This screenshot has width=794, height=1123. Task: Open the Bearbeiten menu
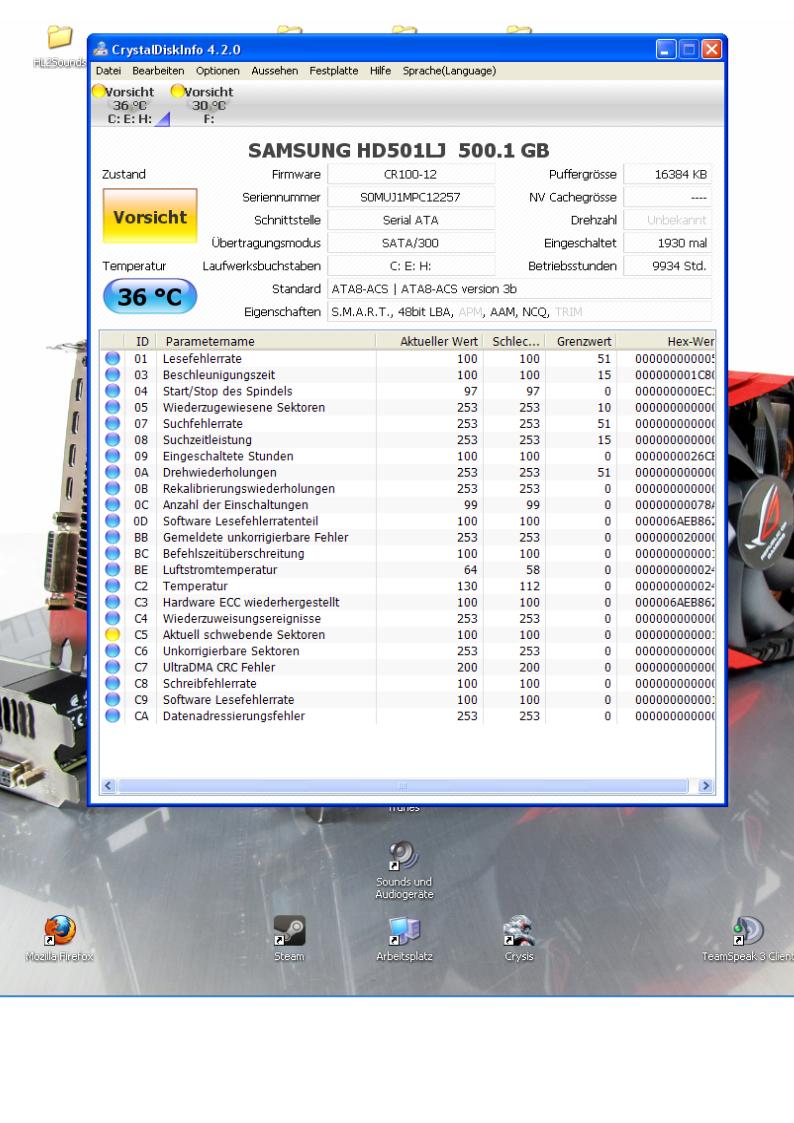[158, 71]
